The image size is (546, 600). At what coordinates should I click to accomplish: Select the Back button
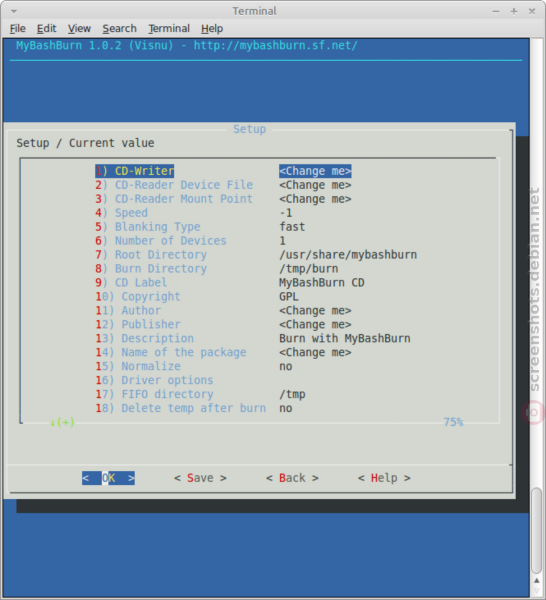click(292, 478)
